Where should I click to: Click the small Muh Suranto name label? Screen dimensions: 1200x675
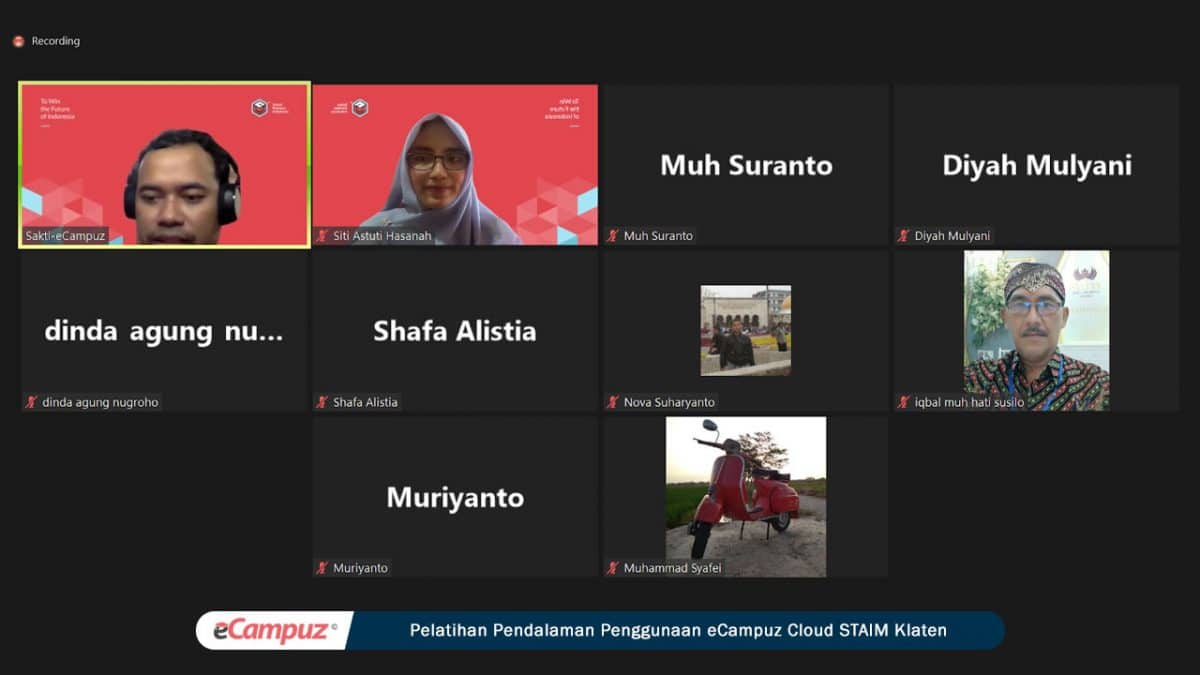[x=658, y=236]
